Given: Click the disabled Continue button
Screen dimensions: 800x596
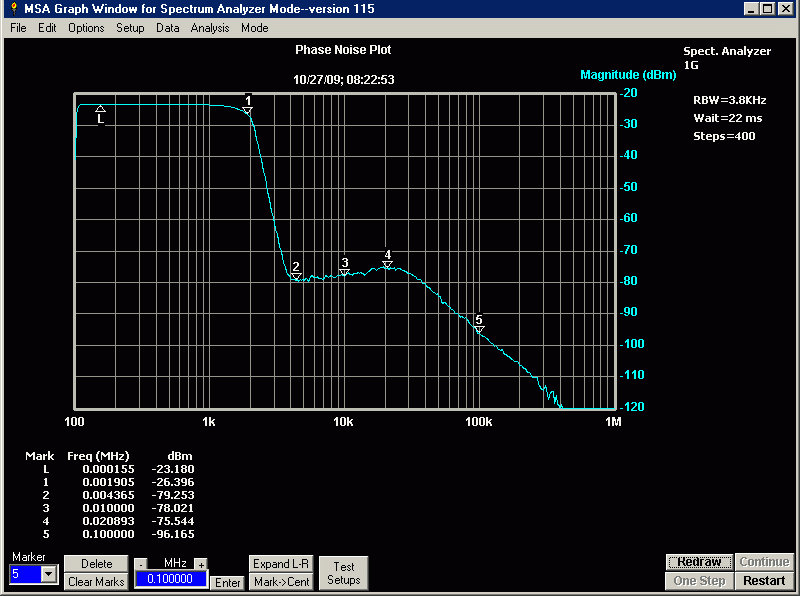Looking at the screenshot, I should click(x=764, y=562).
